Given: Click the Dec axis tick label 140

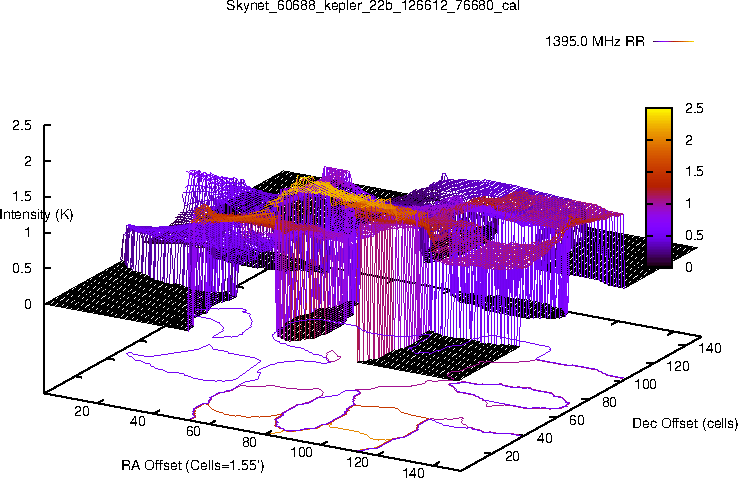Looking at the screenshot, I should [x=709, y=348].
